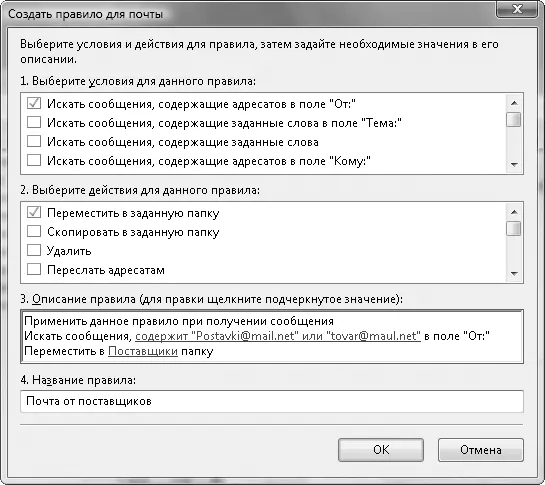The width and height of the screenshot is (545, 485).
Task: Edit the underlined Postavki@mail.net addresses value
Action: coord(278,336)
